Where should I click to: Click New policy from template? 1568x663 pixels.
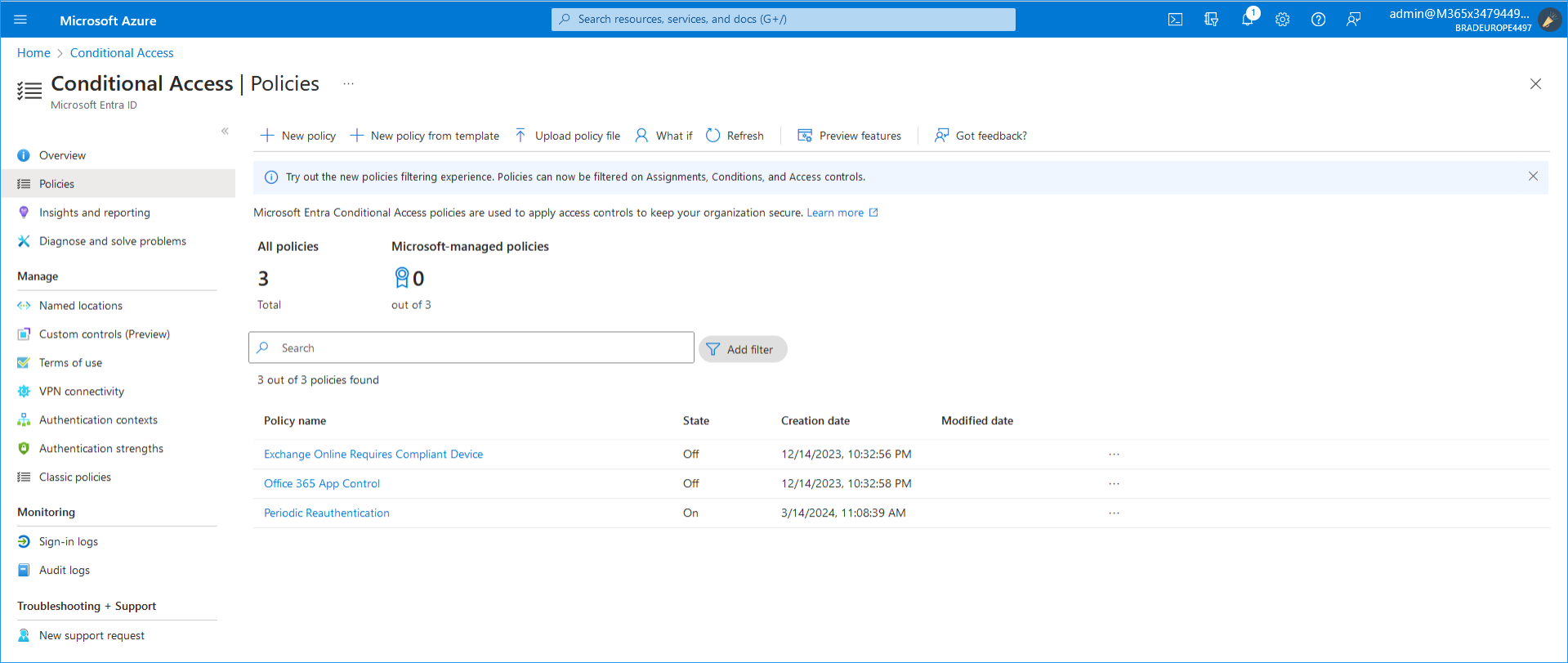[424, 136]
